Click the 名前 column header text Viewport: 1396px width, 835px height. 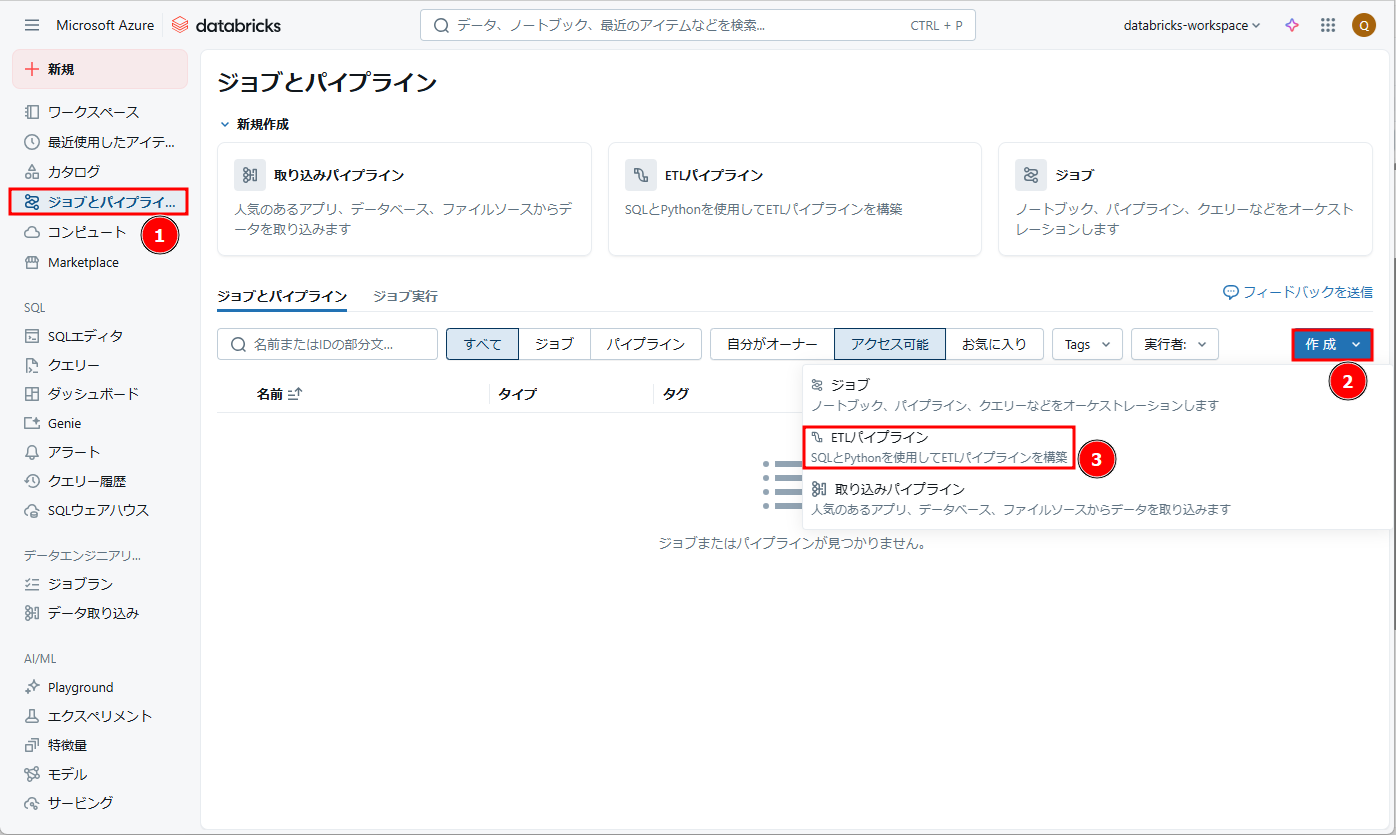(x=269, y=394)
